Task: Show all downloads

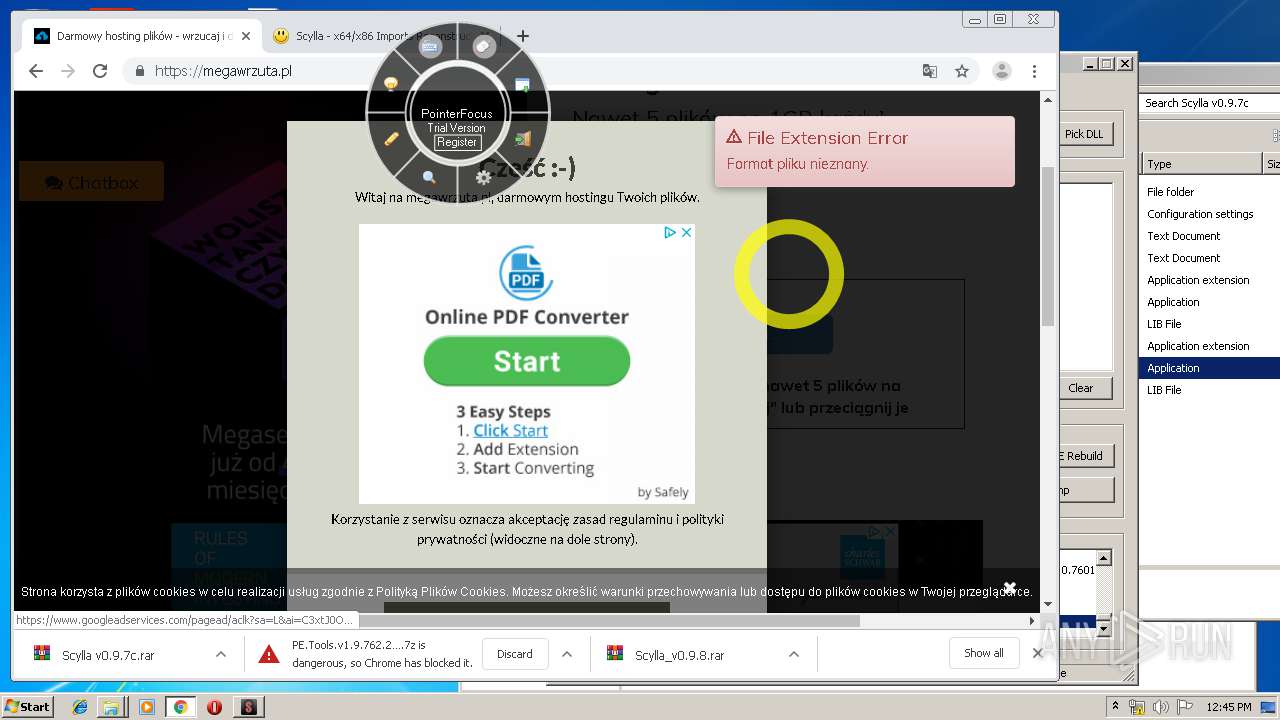Action: (984, 653)
